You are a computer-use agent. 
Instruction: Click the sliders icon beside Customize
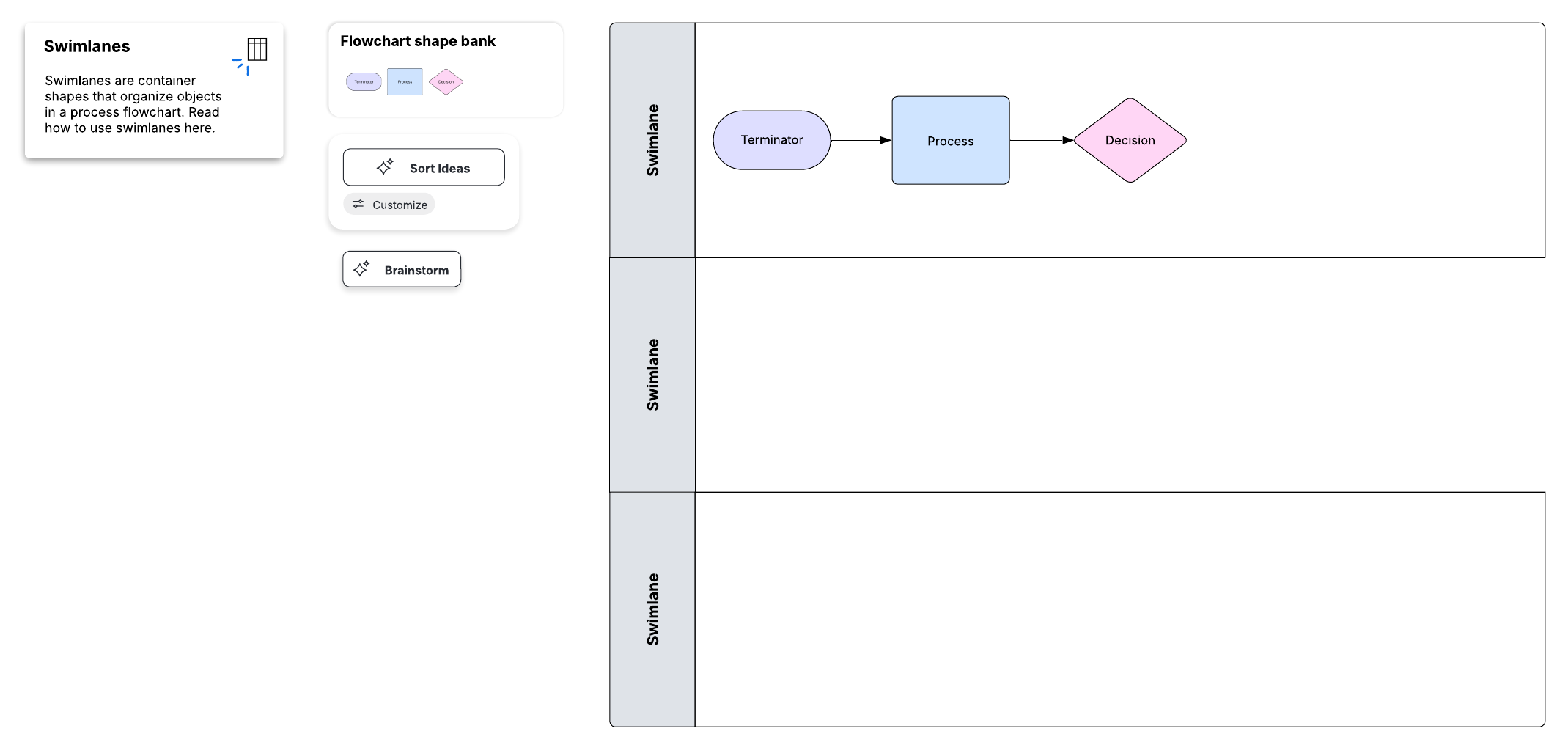pyautogui.click(x=358, y=204)
